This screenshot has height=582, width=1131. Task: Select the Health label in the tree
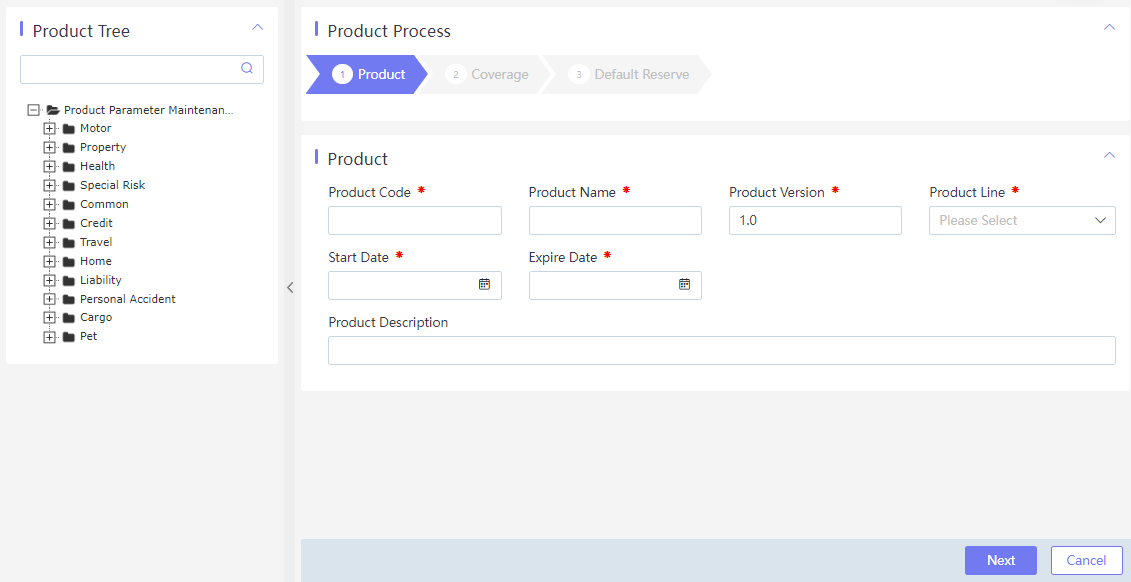click(x=97, y=166)
